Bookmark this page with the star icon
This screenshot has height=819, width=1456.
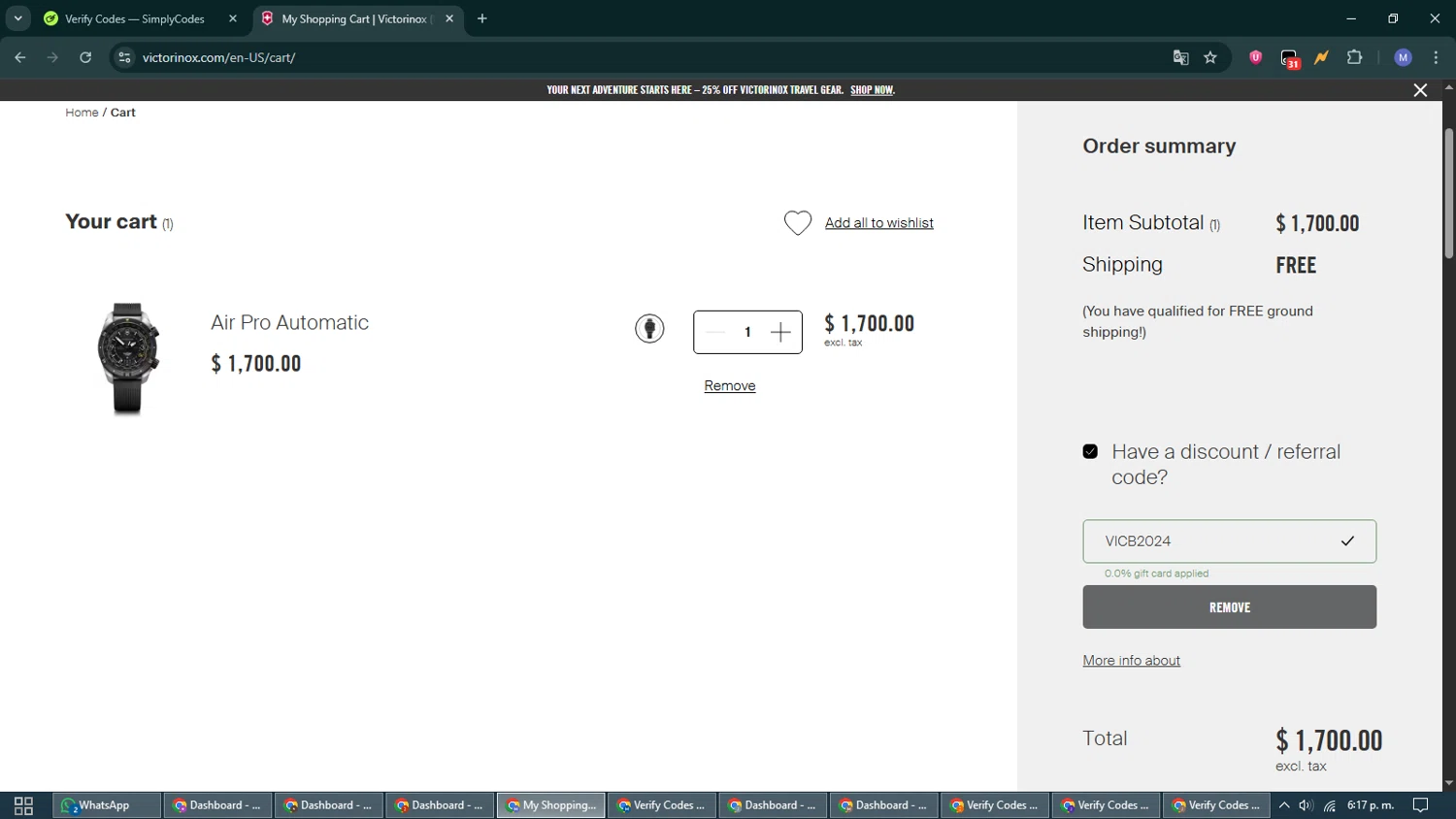(x=1210, y=57)
